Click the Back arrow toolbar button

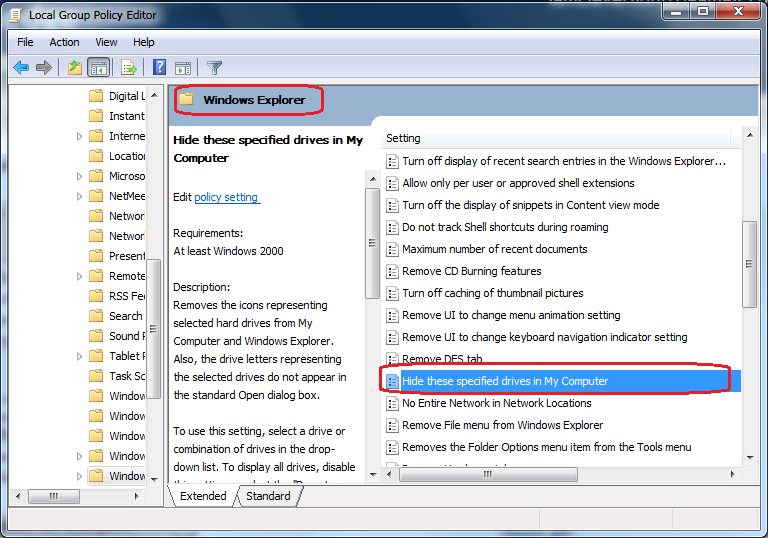point(21,67)
